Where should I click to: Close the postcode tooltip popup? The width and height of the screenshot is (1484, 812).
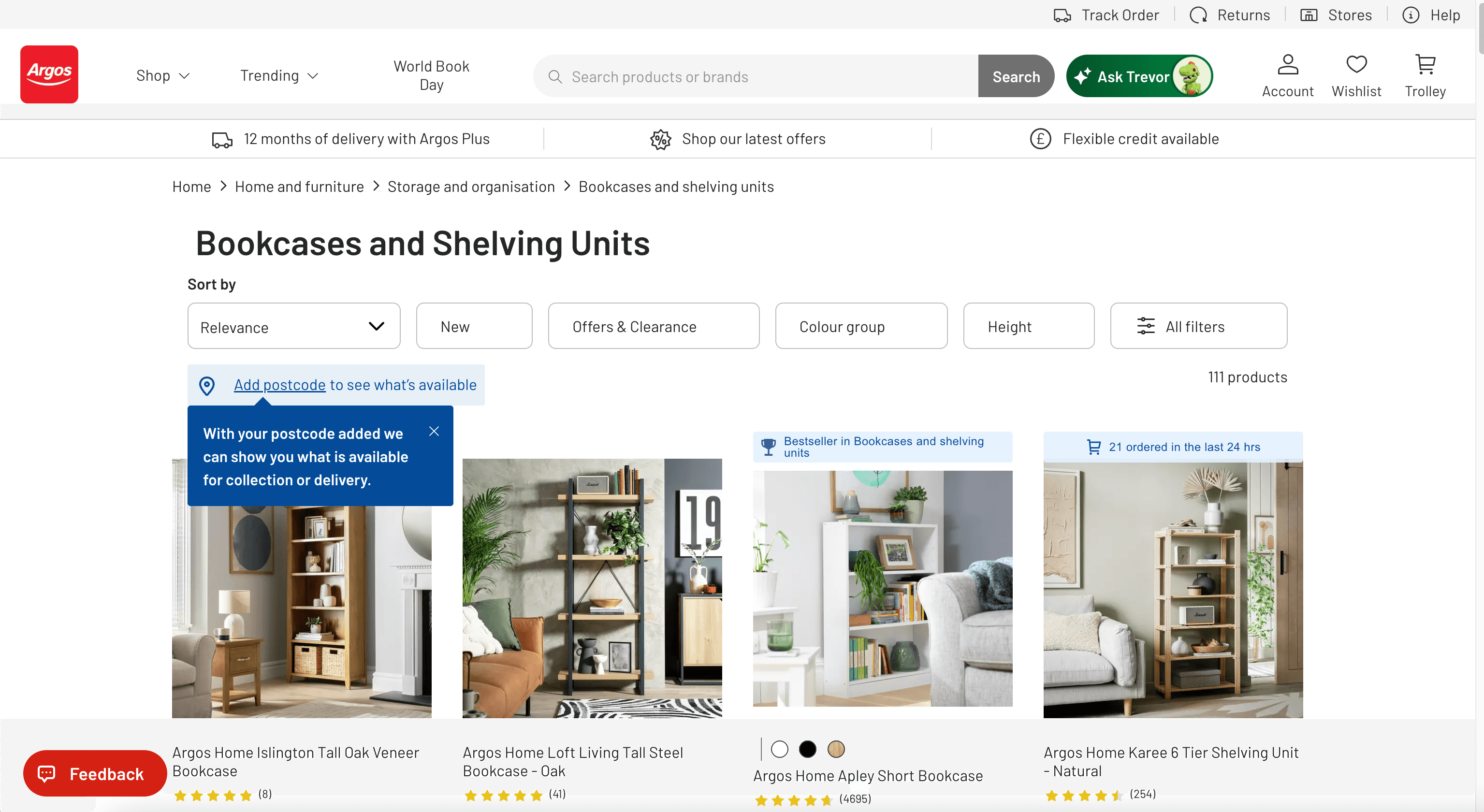(x=434, y=431)
